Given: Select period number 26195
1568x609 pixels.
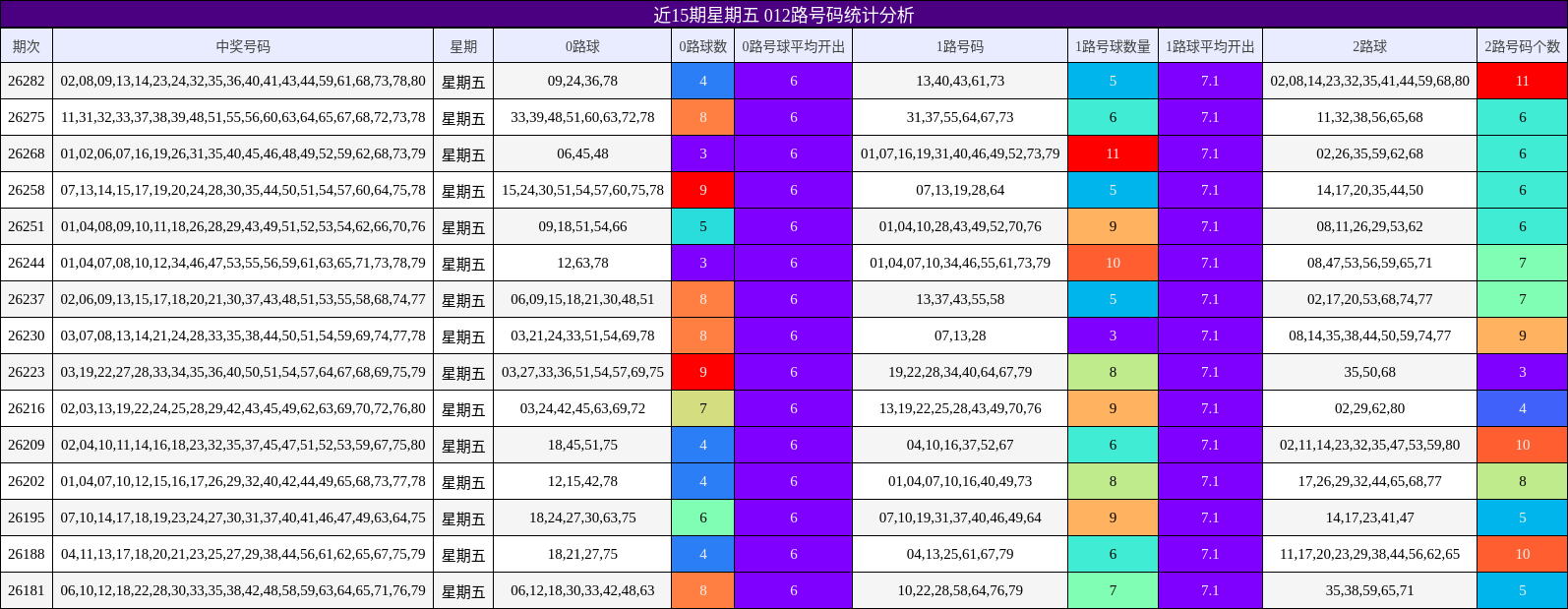Looking at the screenshot, I should 27,518.
